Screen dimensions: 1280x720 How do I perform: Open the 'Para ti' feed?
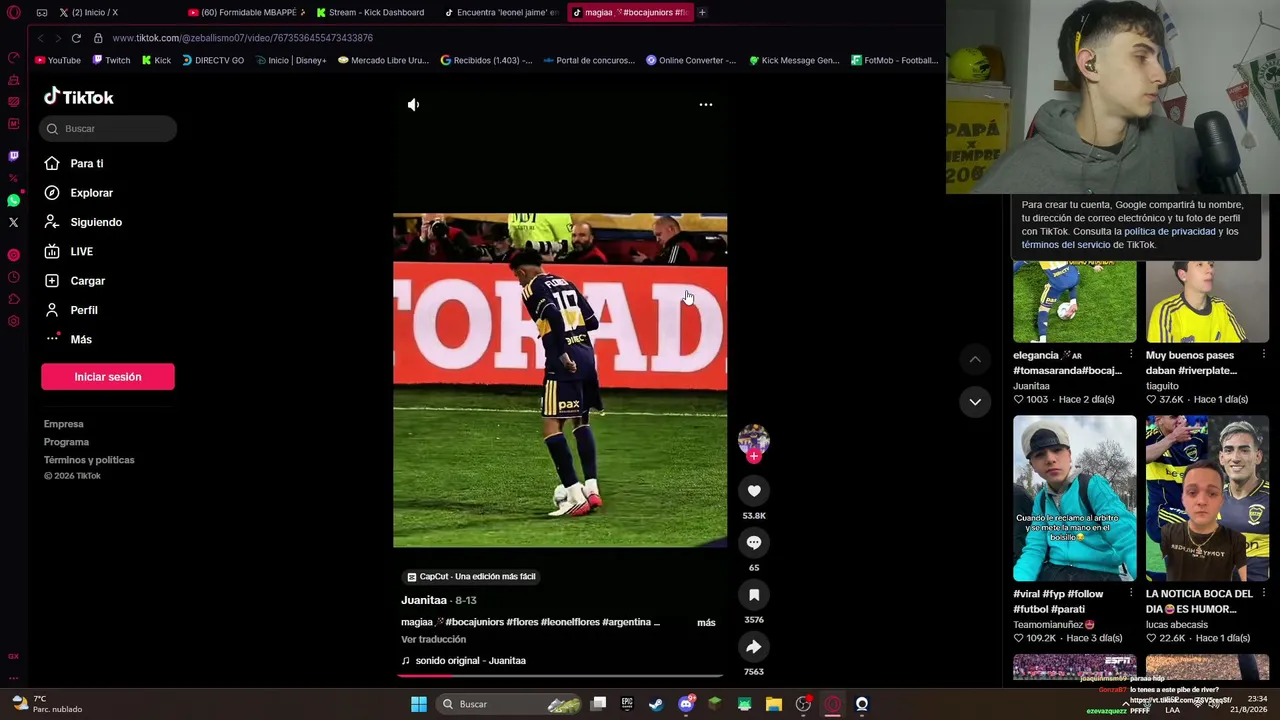pyautogui.click(x=74, y=164)
